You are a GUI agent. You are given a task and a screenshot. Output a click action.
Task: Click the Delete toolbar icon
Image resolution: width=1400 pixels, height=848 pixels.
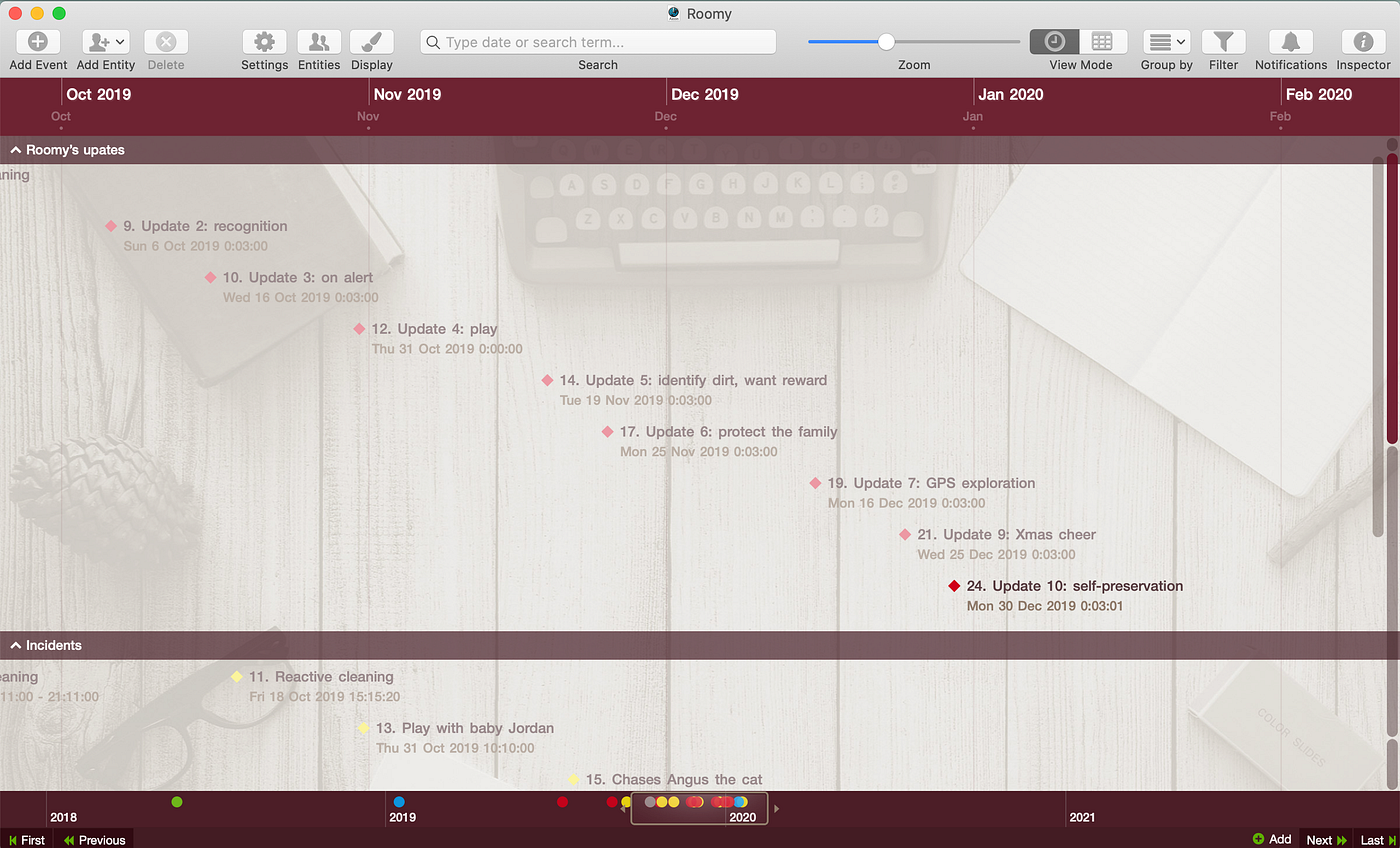point(166,42)
